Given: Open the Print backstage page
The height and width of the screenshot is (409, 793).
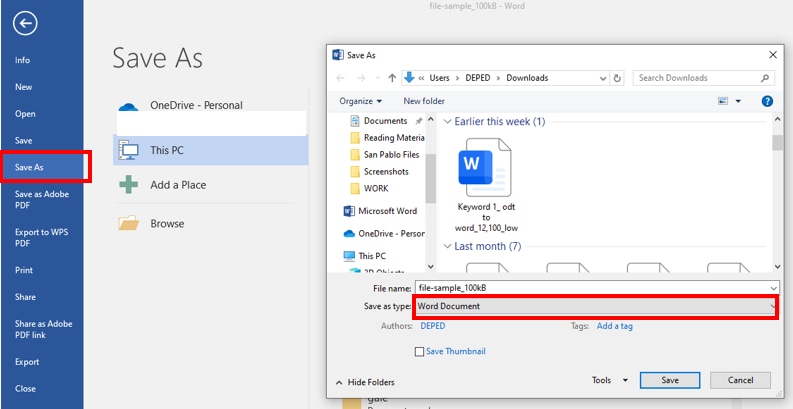Looking at the screenshot, I should [x=24, y=270].
